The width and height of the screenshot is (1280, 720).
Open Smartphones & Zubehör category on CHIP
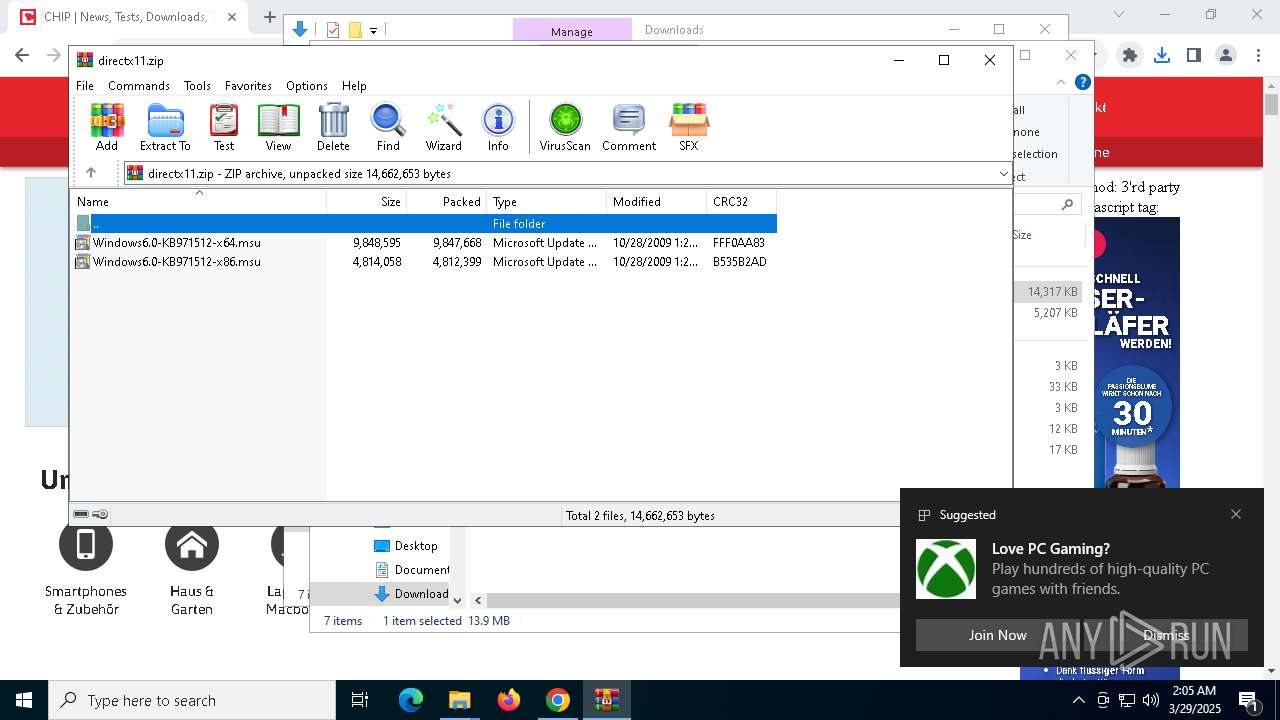(86, 568)
